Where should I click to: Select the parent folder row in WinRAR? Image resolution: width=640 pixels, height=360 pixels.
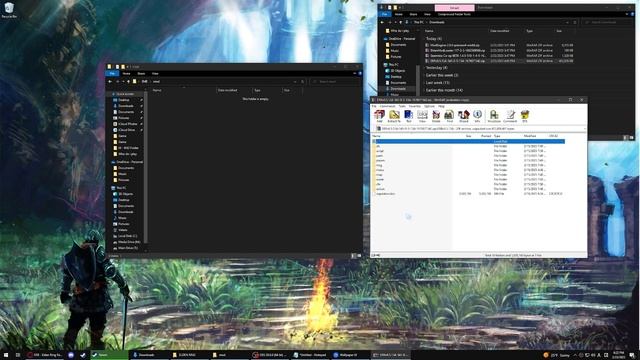coord(469,141)
